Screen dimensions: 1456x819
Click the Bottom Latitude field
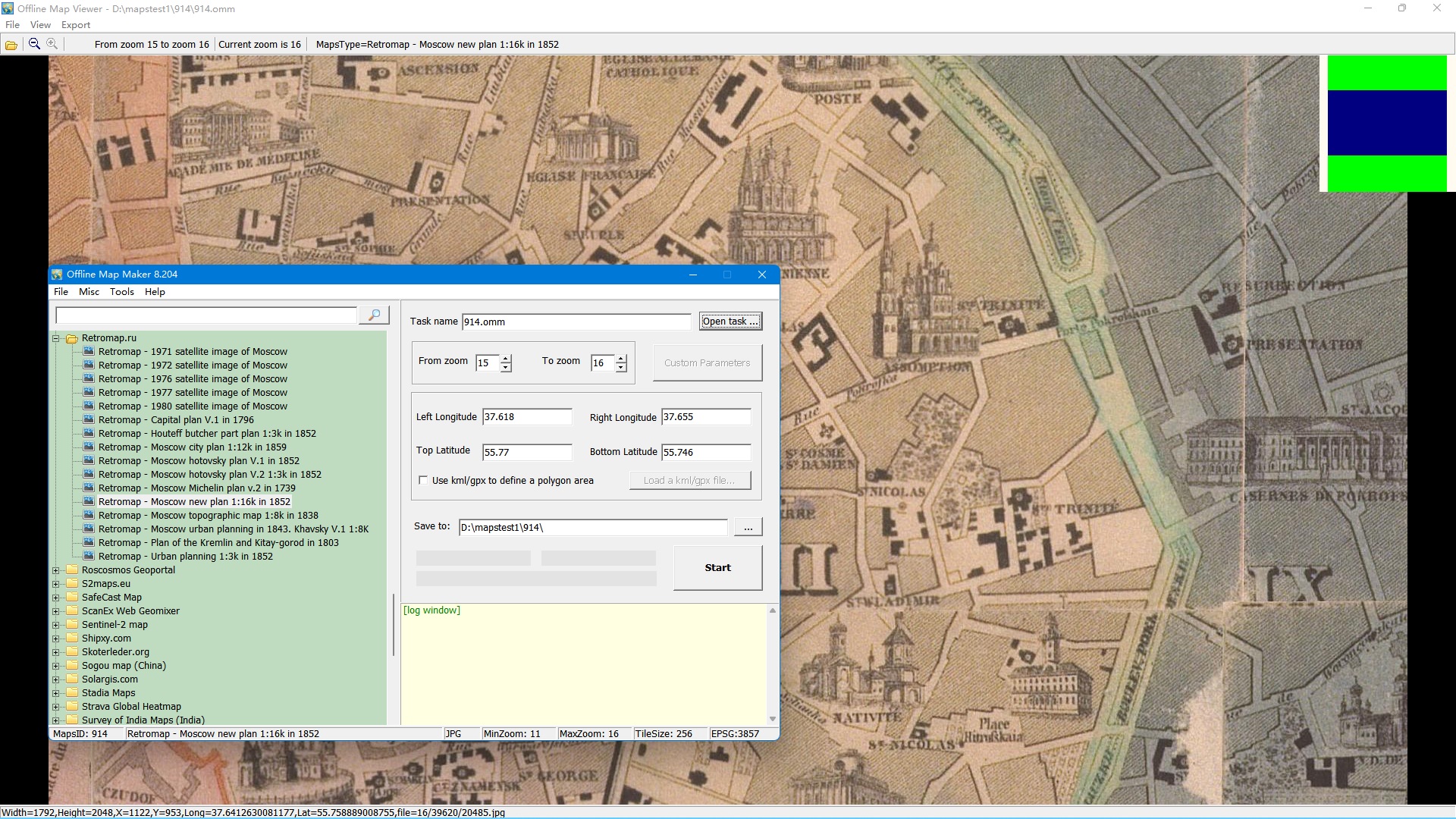click(x=706, y=453)
